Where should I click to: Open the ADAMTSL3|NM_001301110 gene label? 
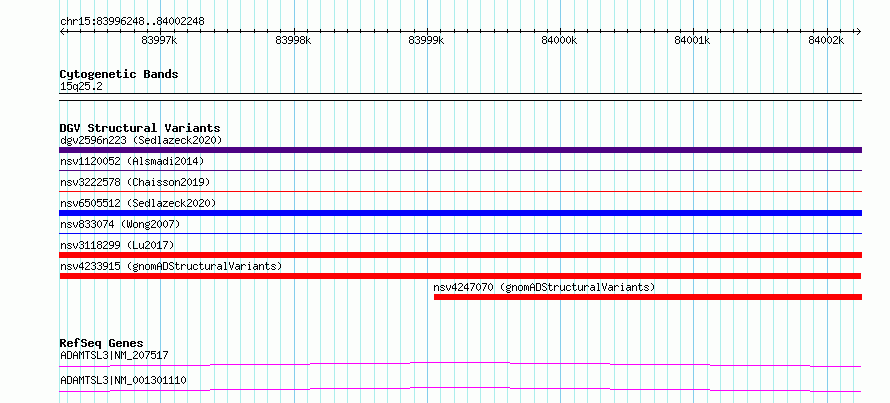[x=123, y=380]
